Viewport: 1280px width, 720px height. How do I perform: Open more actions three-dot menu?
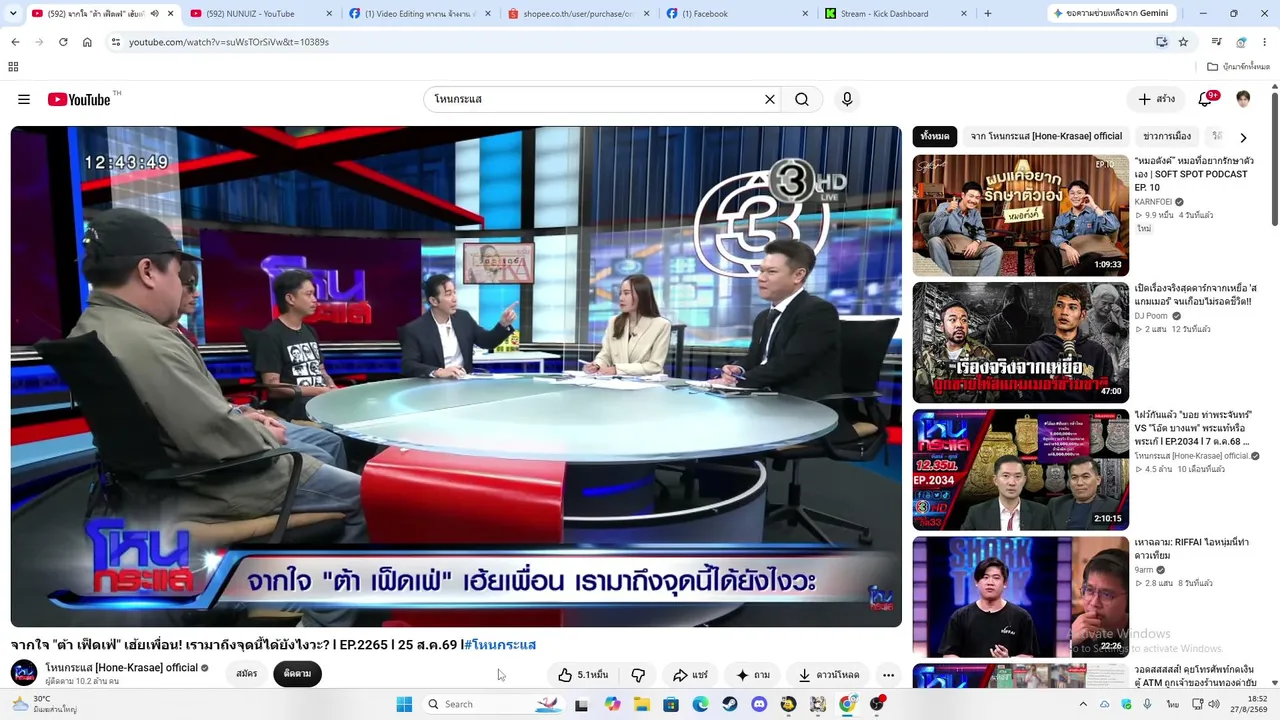coord(888,675)
